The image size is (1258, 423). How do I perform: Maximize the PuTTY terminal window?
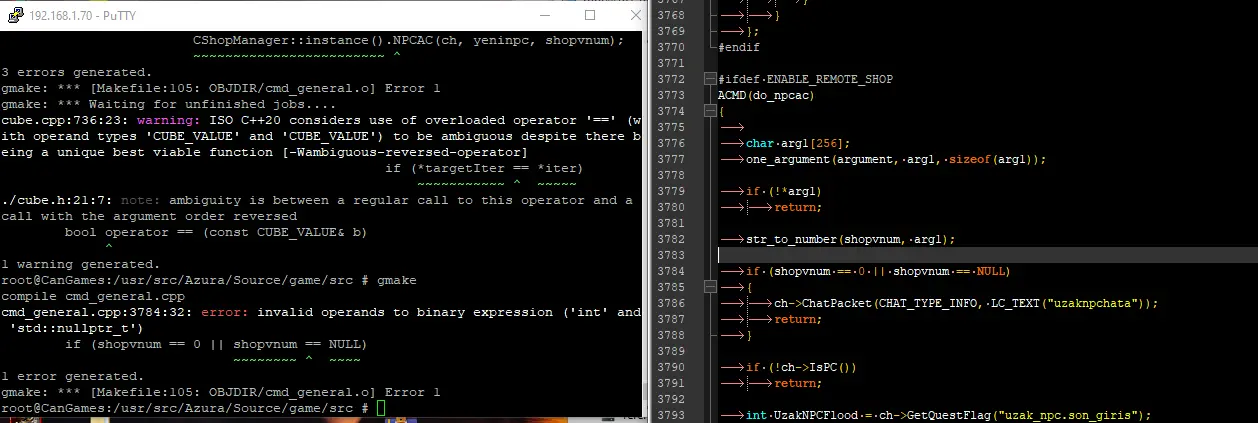pyautogui.click(x=589, y=16)
